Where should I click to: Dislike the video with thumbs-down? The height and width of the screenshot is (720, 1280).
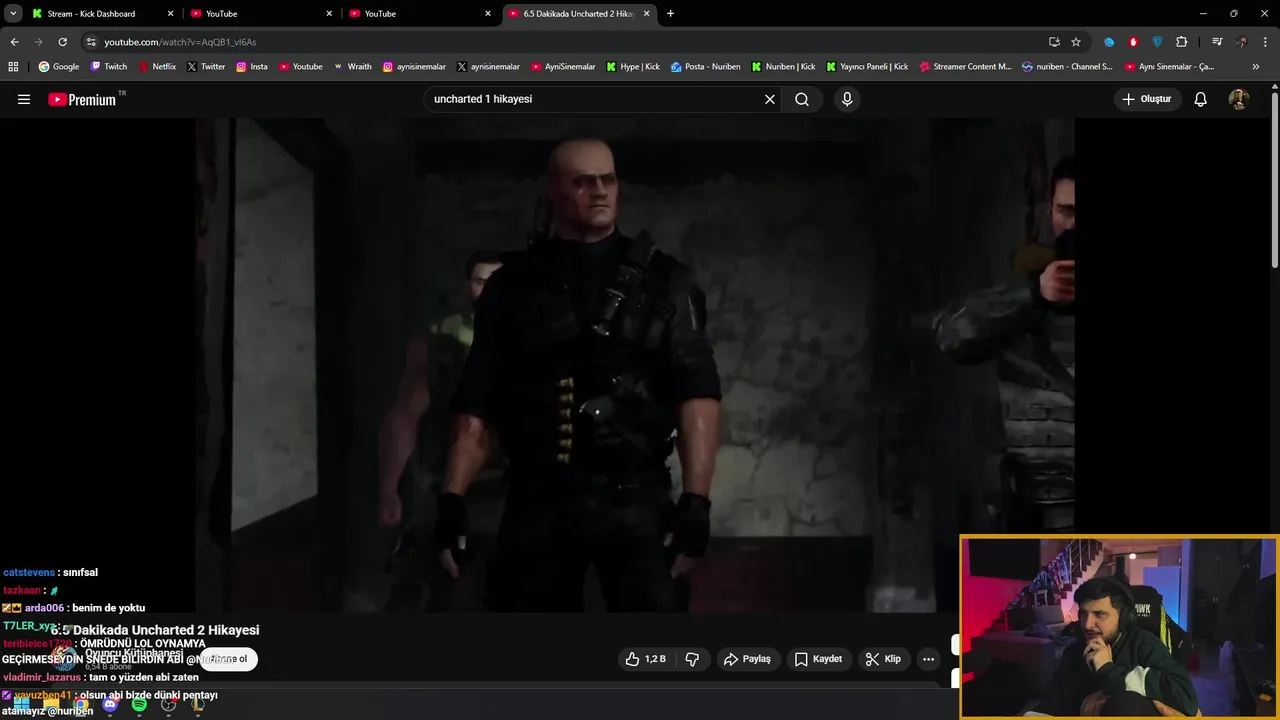click(691, 659)
